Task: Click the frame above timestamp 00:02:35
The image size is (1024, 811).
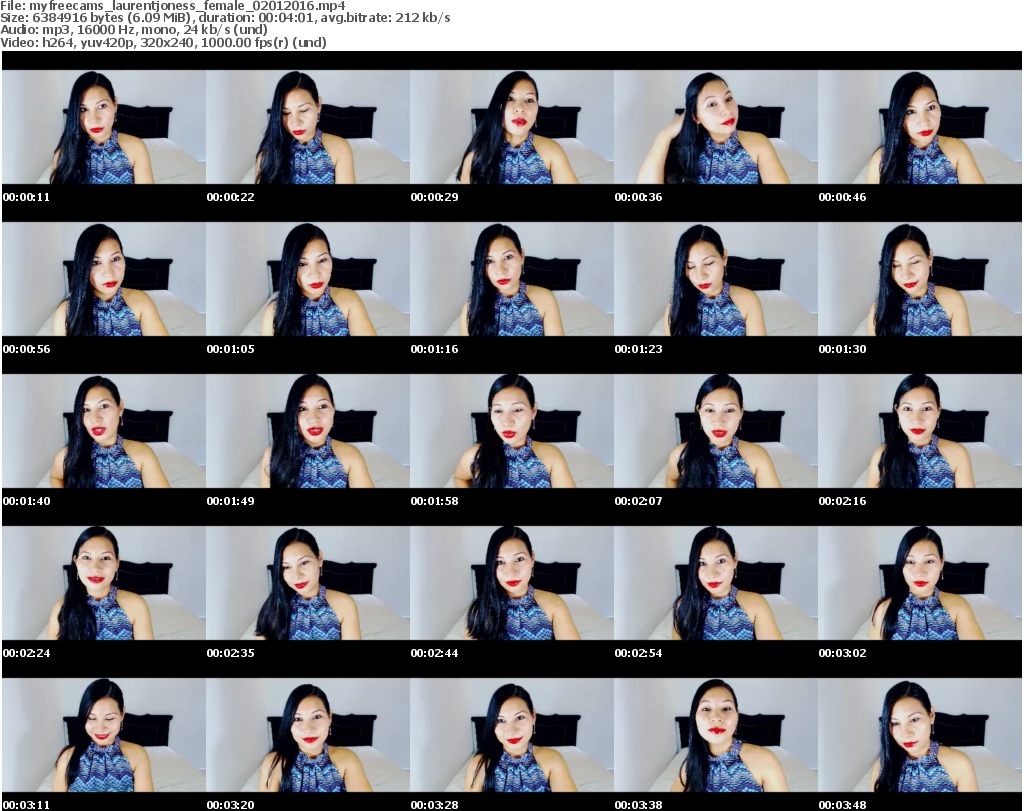Action: point(308,583)
